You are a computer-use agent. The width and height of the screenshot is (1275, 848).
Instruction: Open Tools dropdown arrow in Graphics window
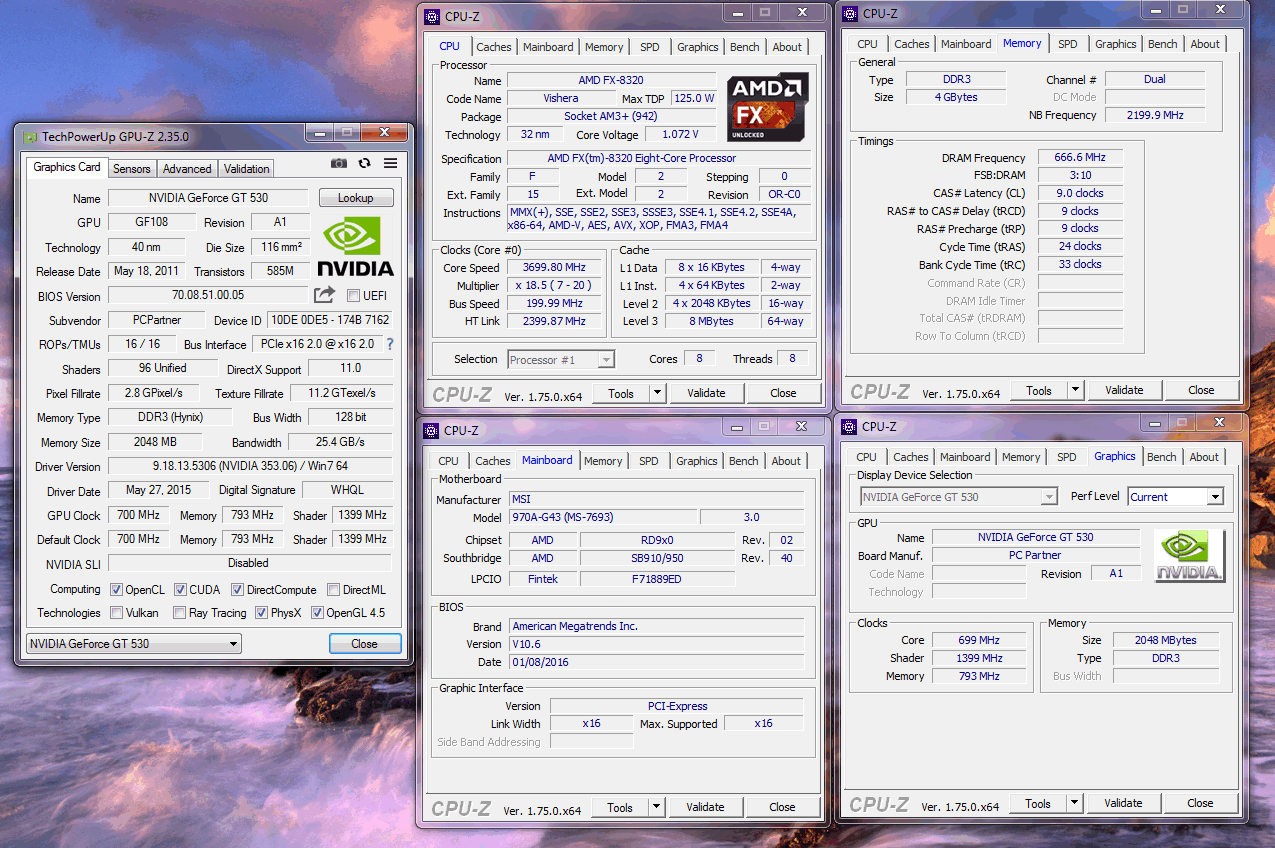pos(1074,803)
